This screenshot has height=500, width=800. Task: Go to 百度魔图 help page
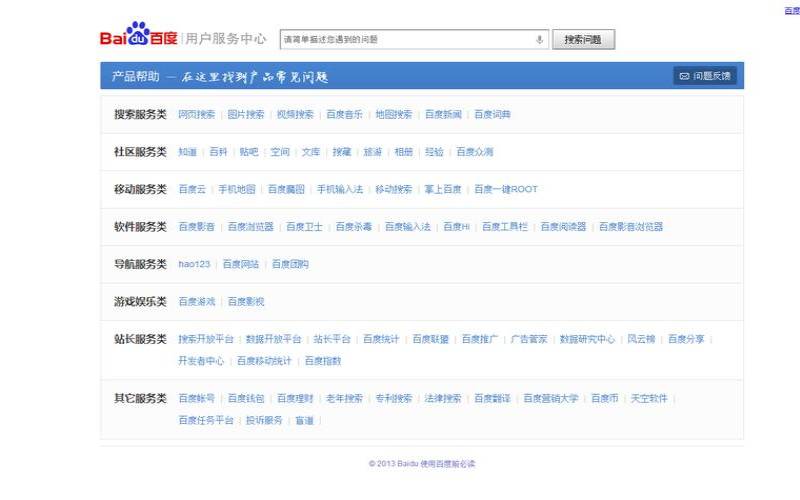(x=286, y=189)
